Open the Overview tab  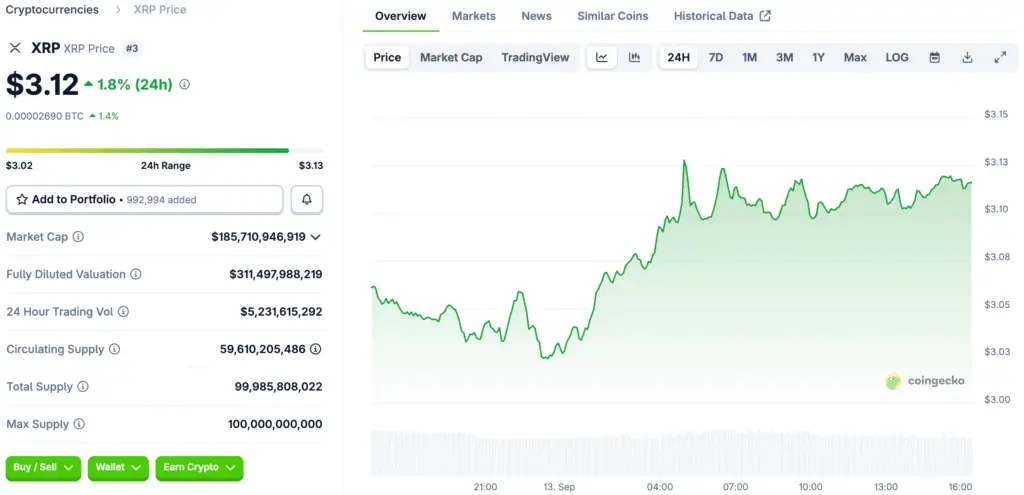pyautogui.click(x=400, y=16)
